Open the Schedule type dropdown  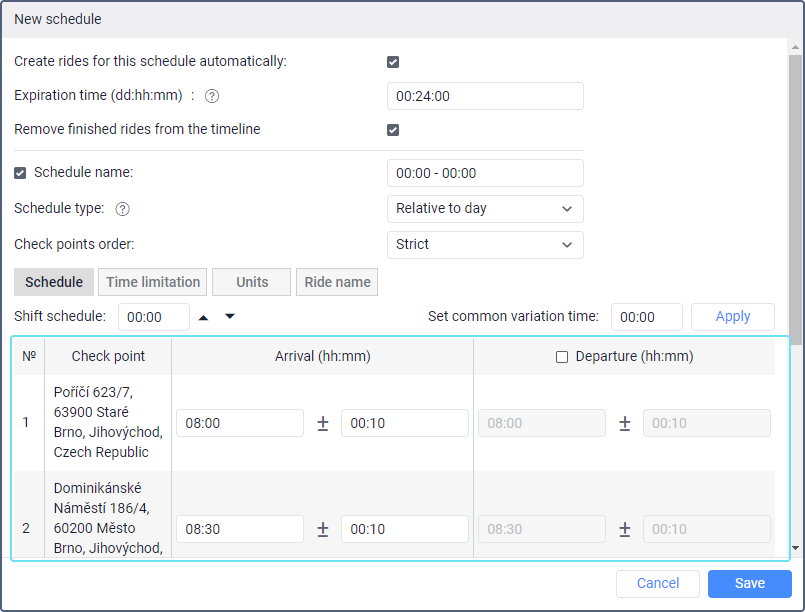click(x=485, y=209)
